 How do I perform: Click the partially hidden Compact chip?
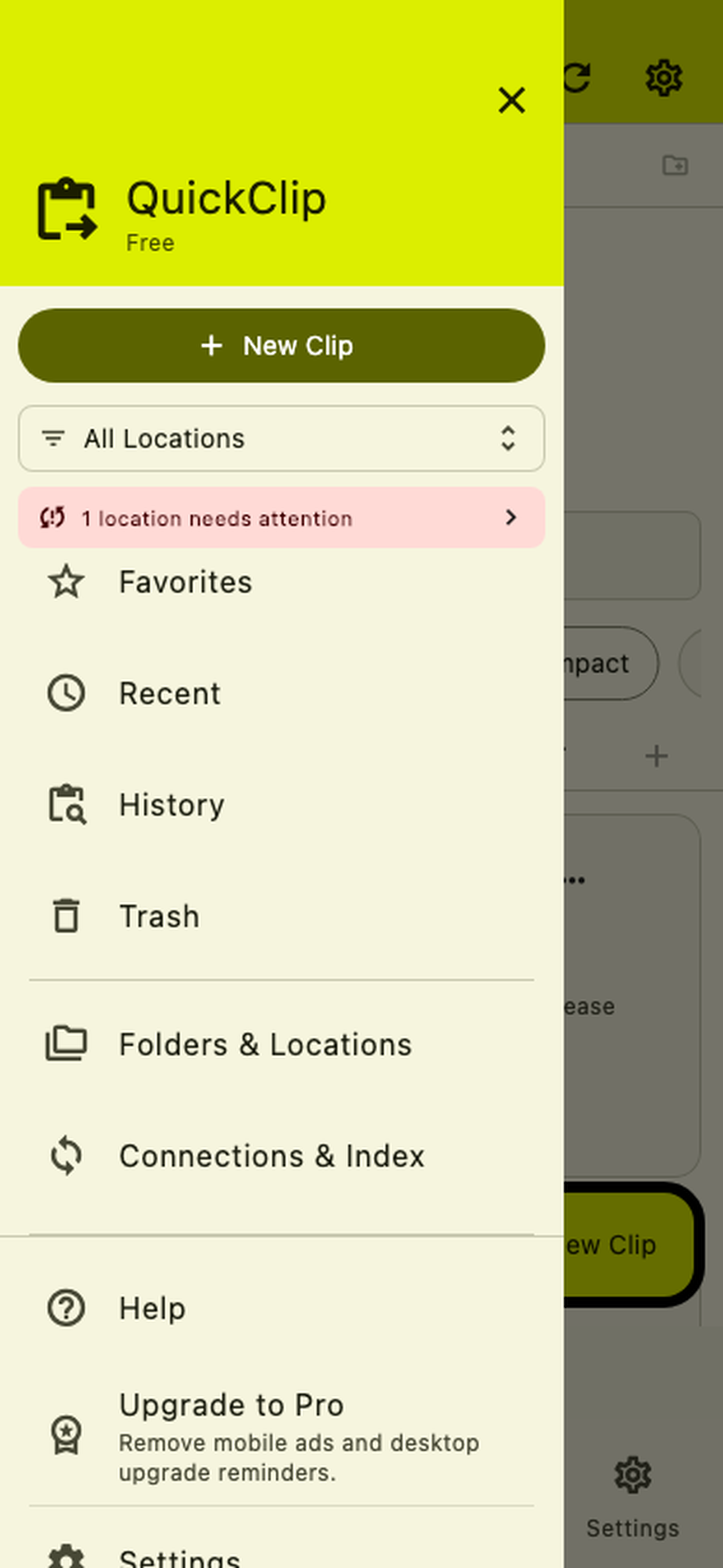(610, 663)
